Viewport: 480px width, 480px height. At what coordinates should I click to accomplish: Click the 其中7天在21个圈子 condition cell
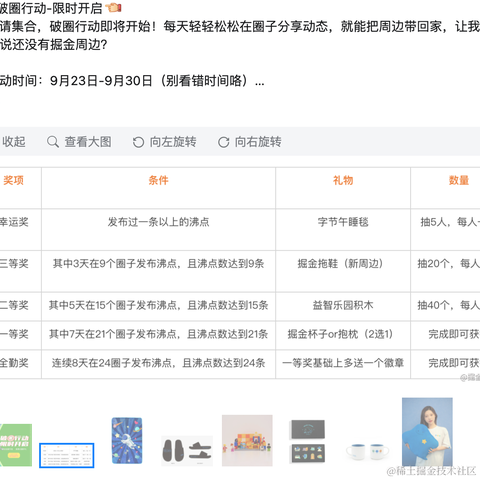pyautogui.click(x=158, y=334)
